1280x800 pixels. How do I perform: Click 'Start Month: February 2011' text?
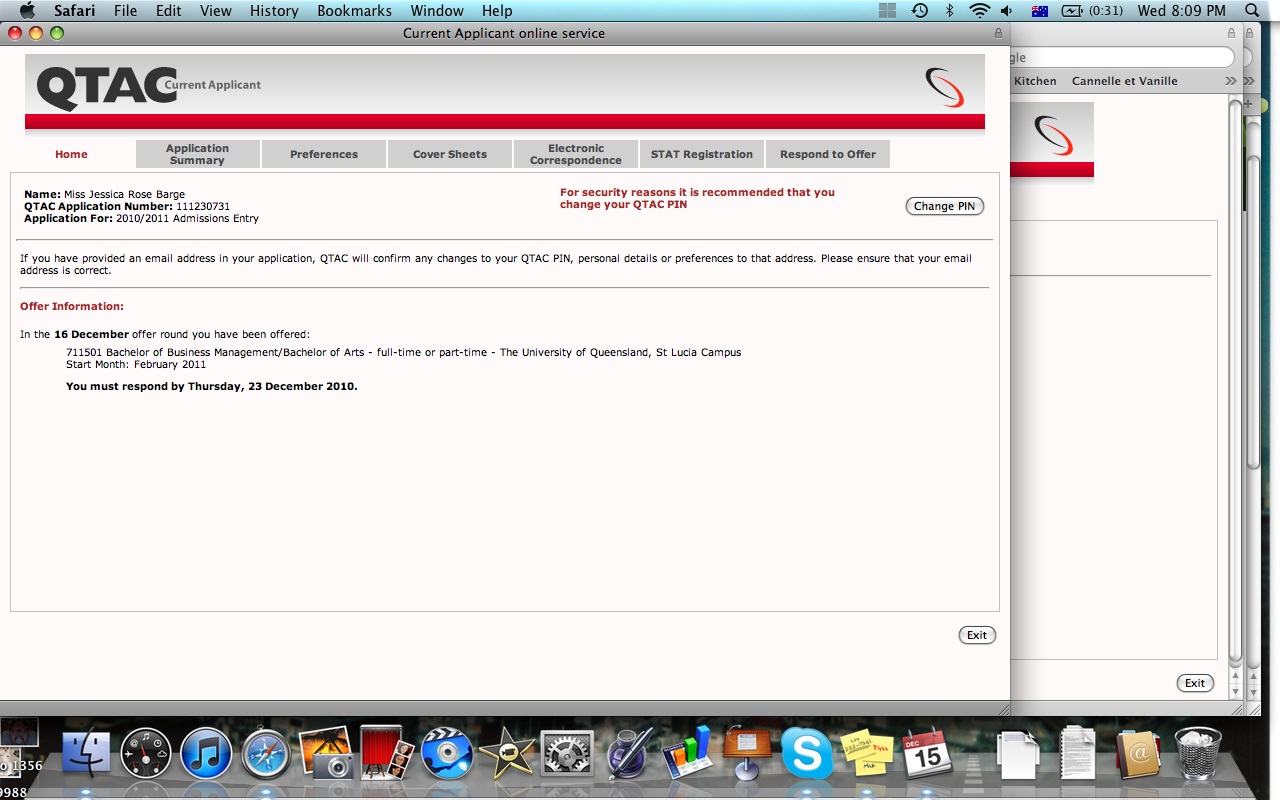(x=136, y=364)
